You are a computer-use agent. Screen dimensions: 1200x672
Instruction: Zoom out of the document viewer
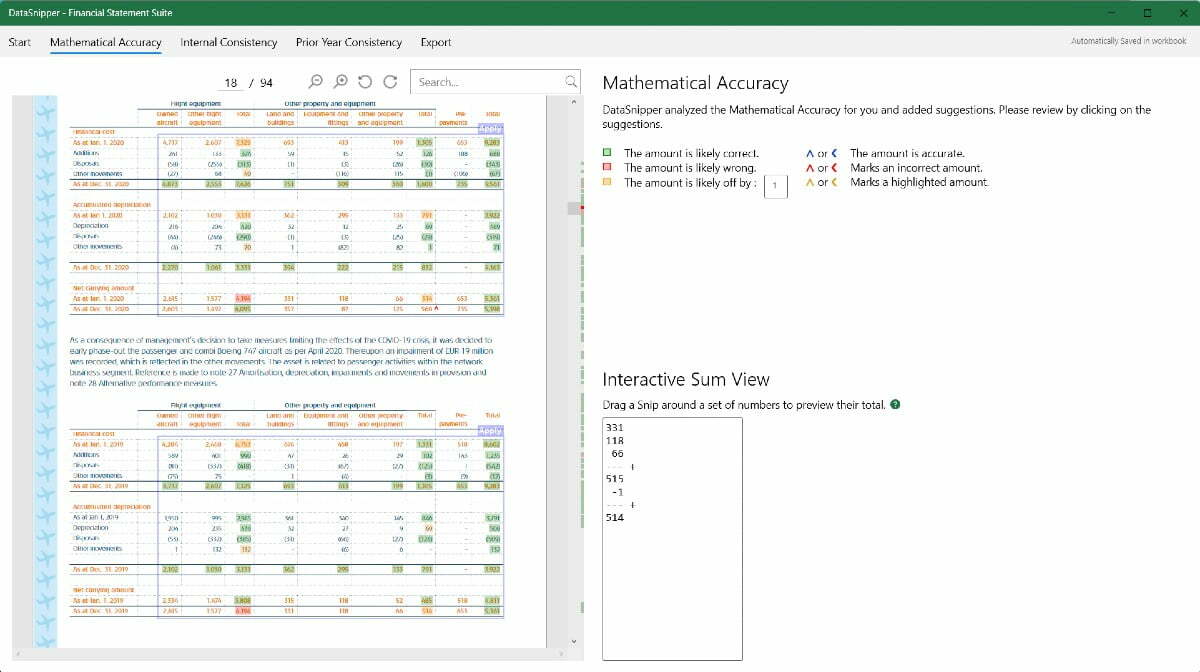317,82
